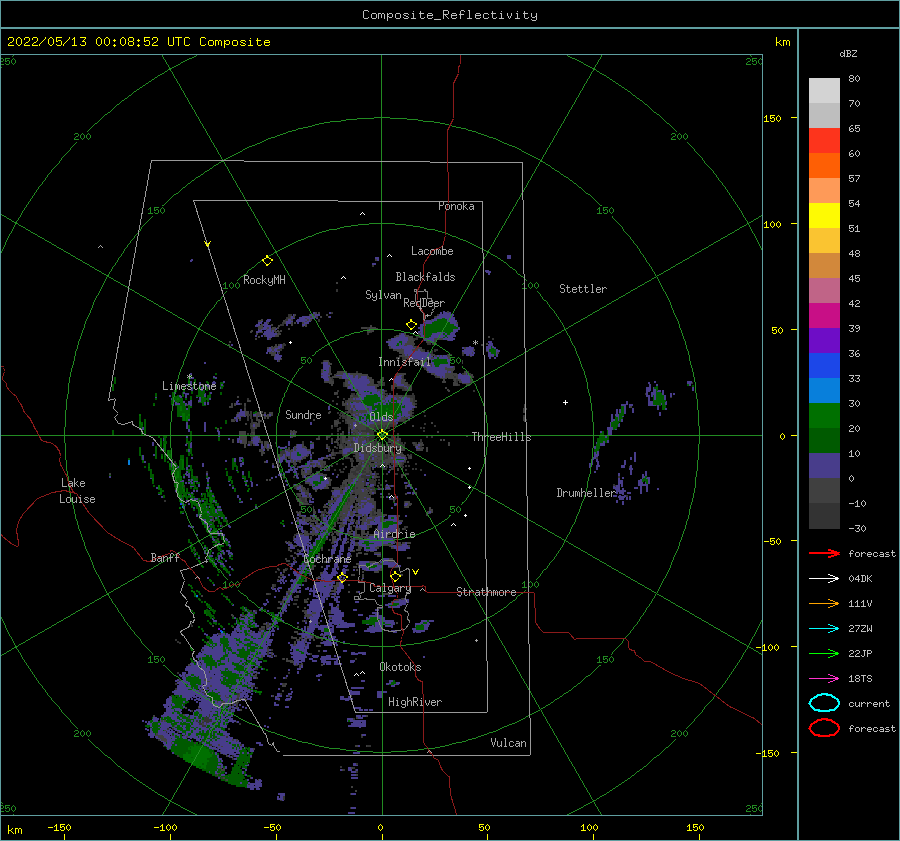The height and width of the screenshot is (841, 900).
Task: Click the red forecast arrow legend icon
Action: pyautogui.click(x=824, y=553)
